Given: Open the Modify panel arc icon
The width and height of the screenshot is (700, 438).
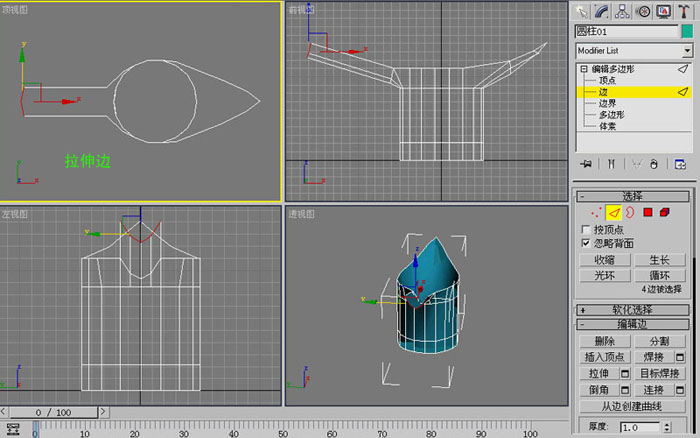Looking at the screenshot, I should pyautogui.click(x=601, y=12).
